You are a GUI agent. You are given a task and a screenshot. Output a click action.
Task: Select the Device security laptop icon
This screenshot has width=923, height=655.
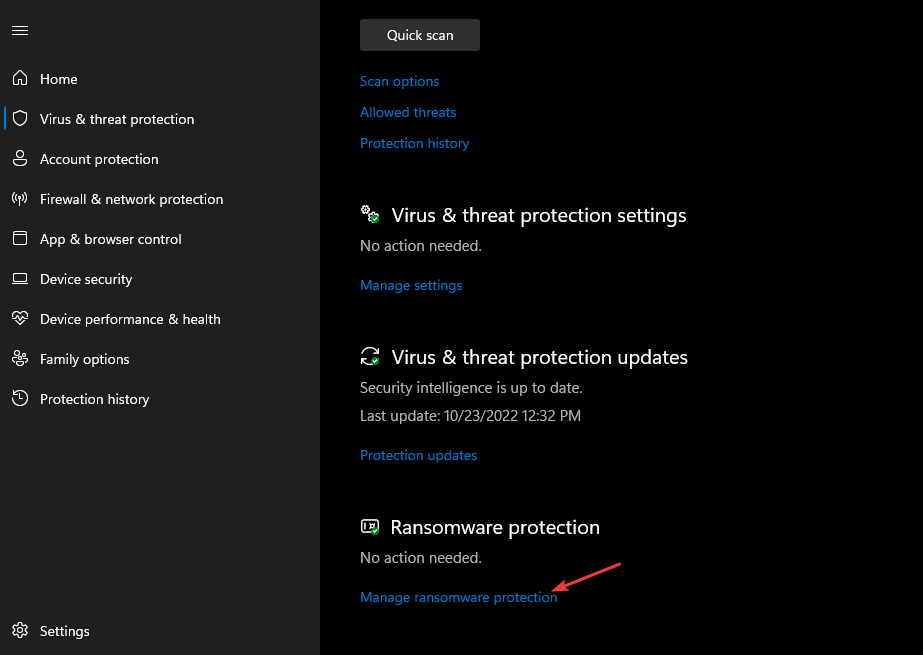coord(20,278)
